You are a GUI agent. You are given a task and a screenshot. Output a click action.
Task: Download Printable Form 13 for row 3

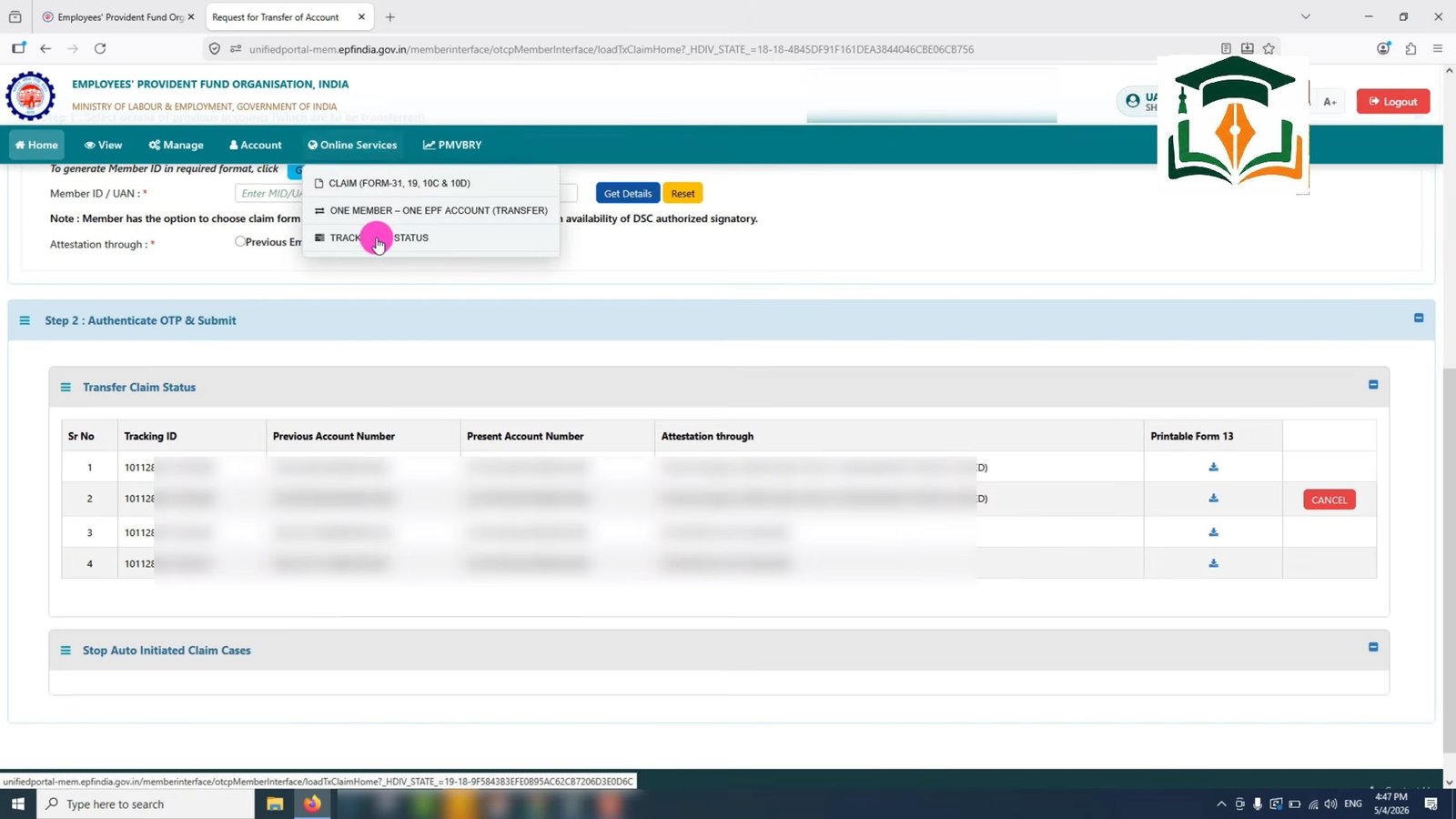click(x=1213, y=532)
